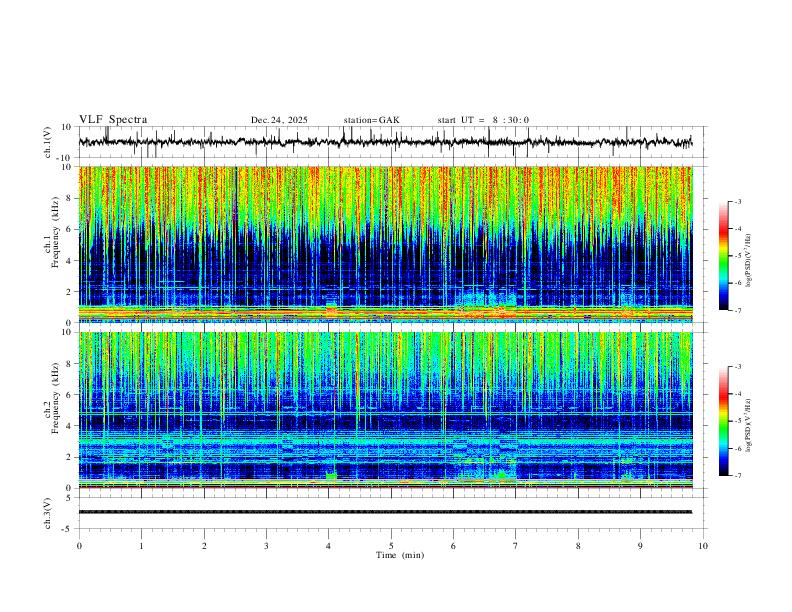Click the 'Time (min)' axis label

tap(400, 555)
